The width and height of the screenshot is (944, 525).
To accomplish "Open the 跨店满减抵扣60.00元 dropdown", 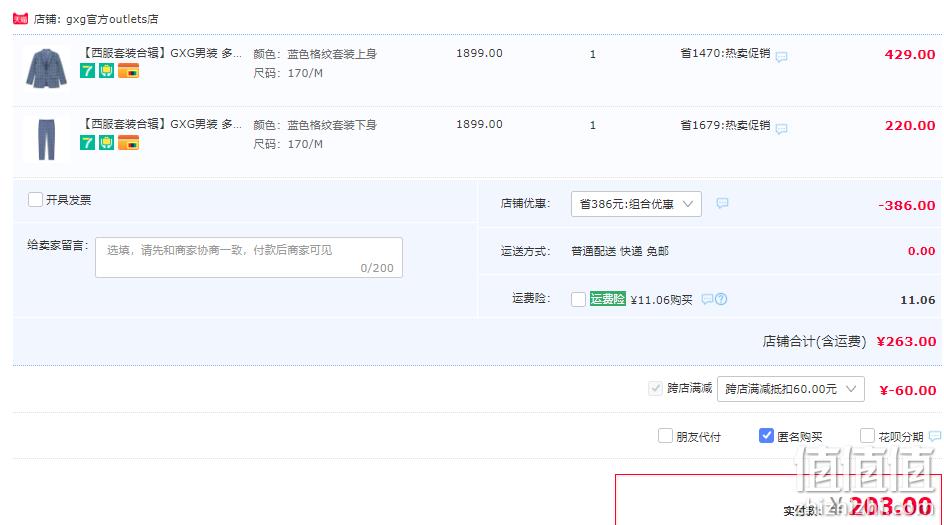I will (790, 389).
